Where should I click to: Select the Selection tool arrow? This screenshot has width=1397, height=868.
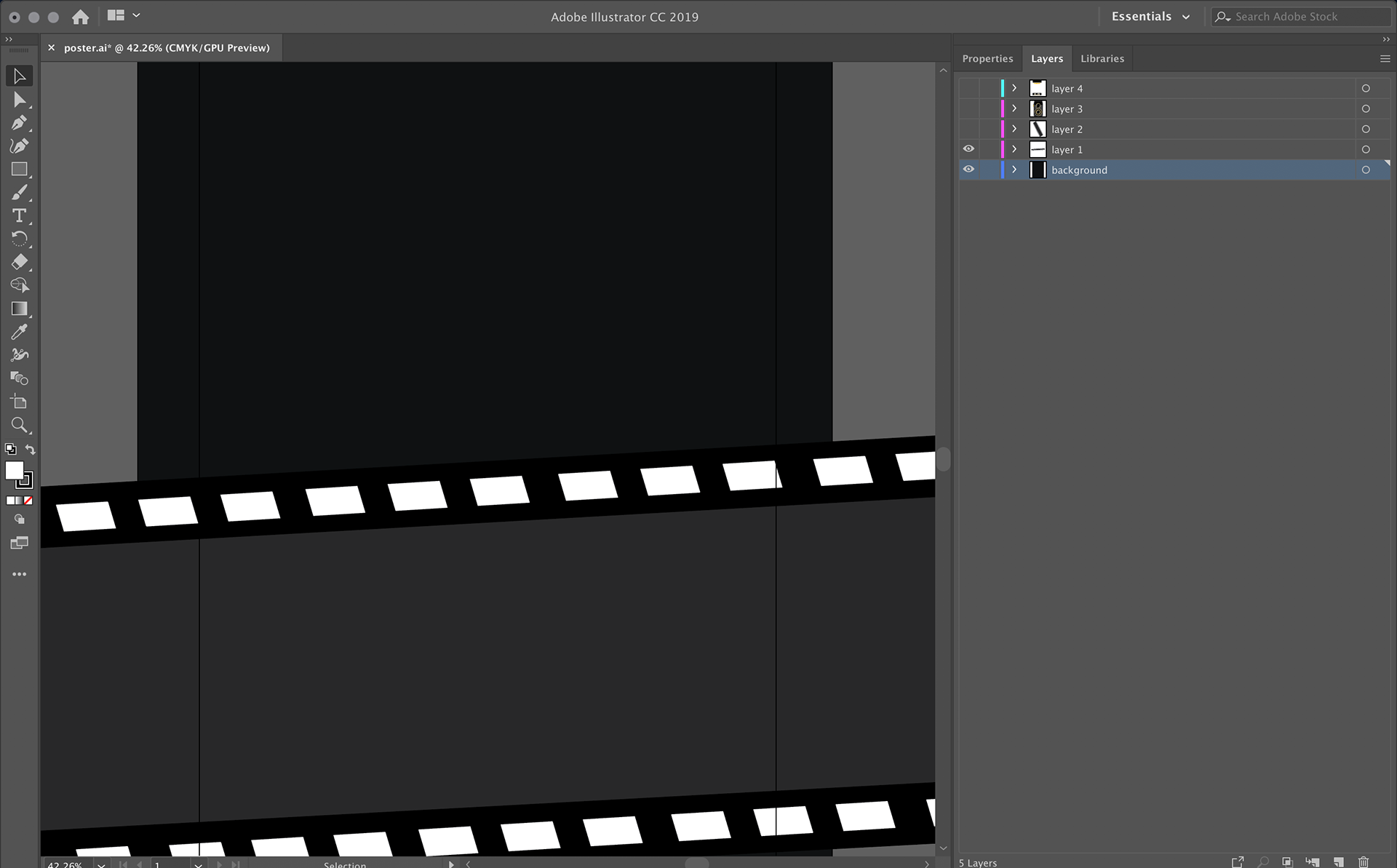[x=20, y=76]
